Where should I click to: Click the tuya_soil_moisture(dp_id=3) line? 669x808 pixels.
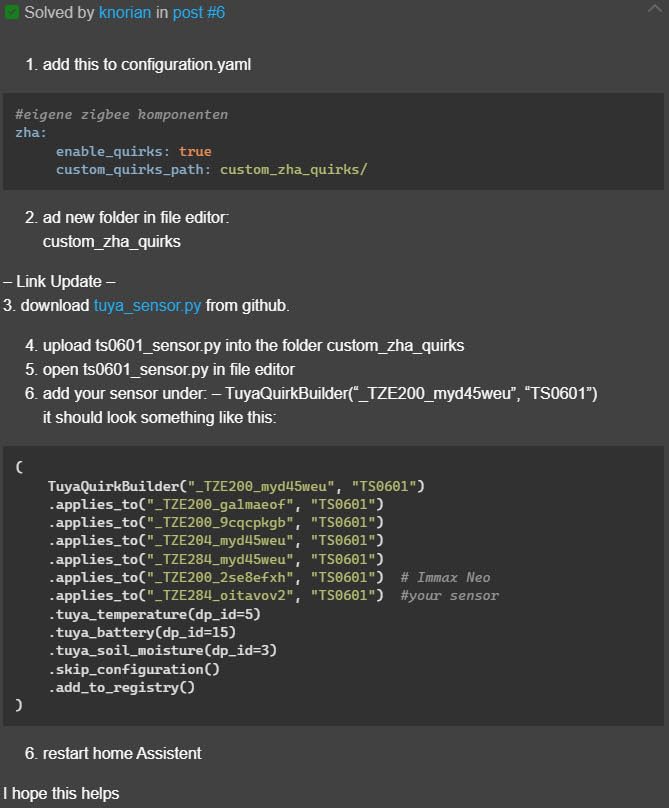pos(162,650)
